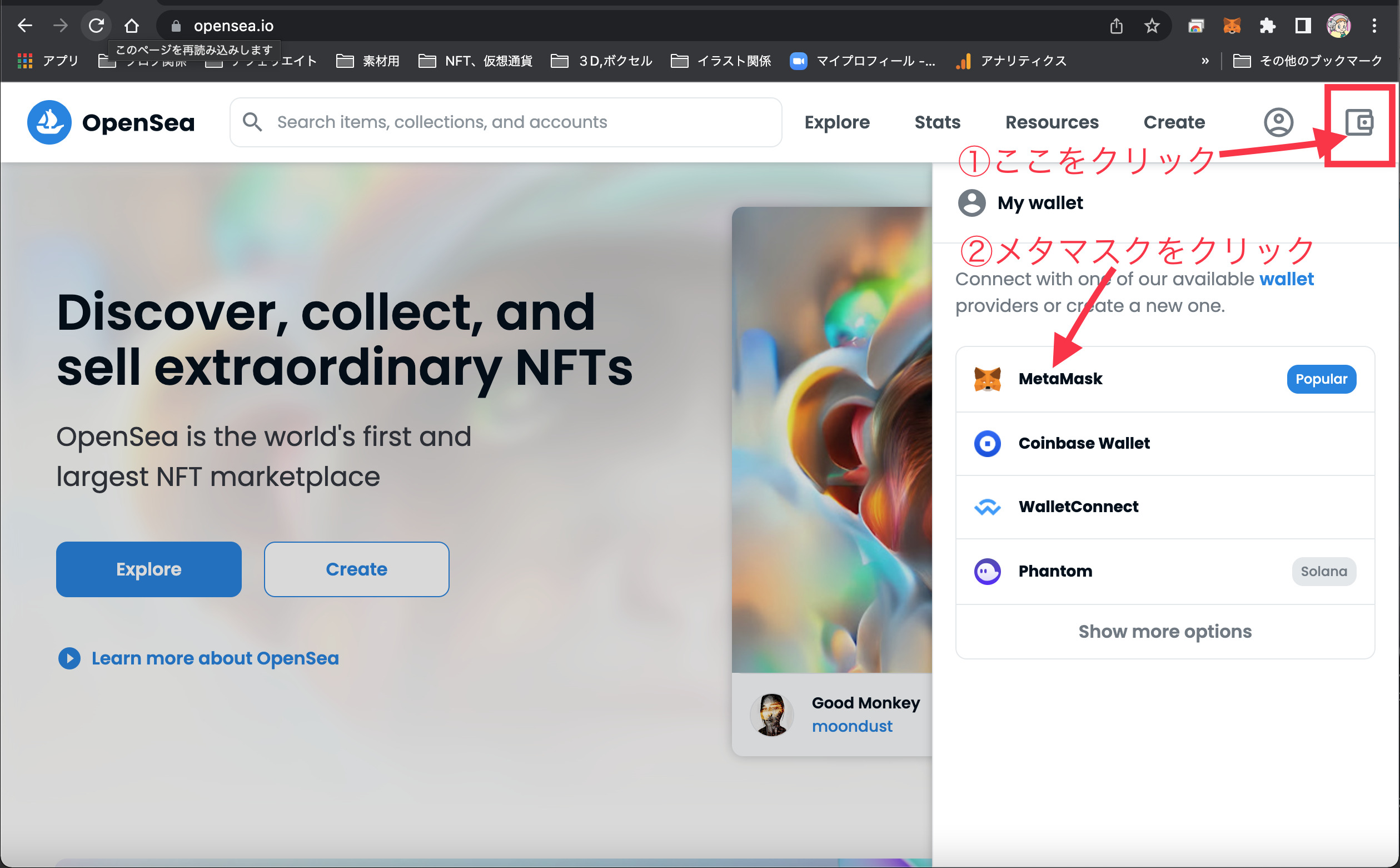This screenshot has width=1400, height=868.
Task: Select WalletConnect option
Action: point(1165,507)
